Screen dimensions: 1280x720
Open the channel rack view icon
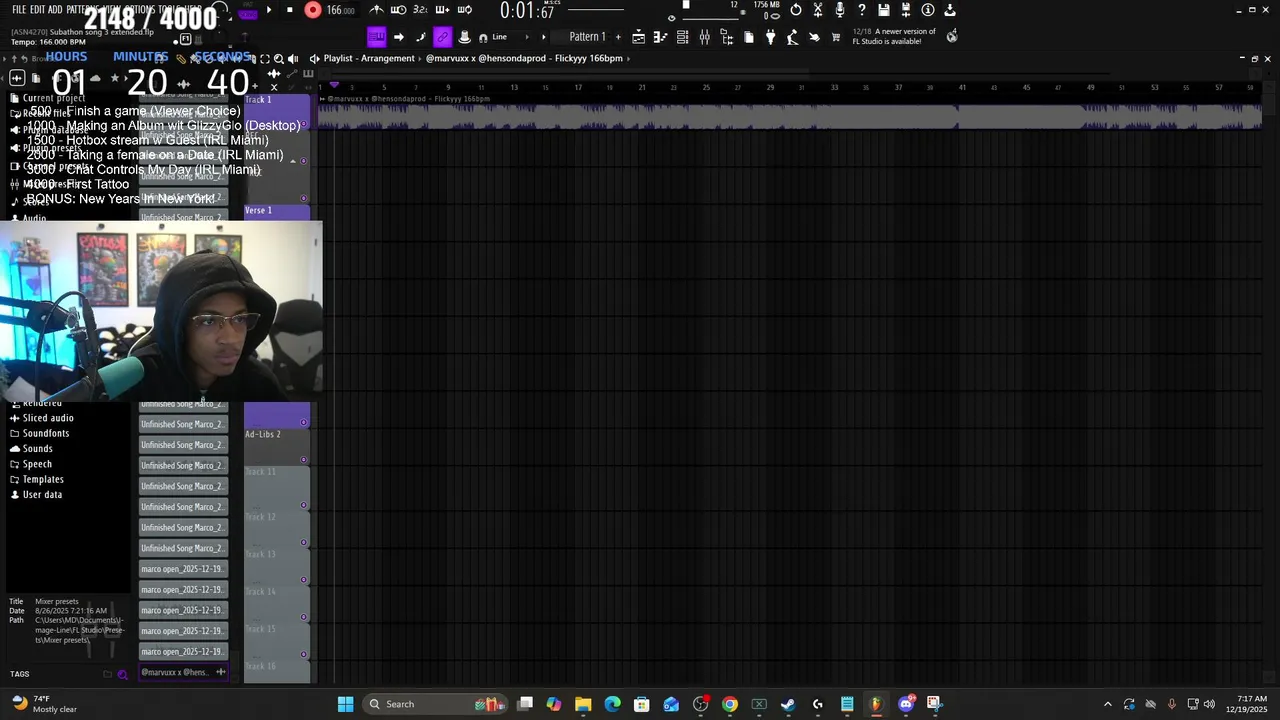pos(682,37)
